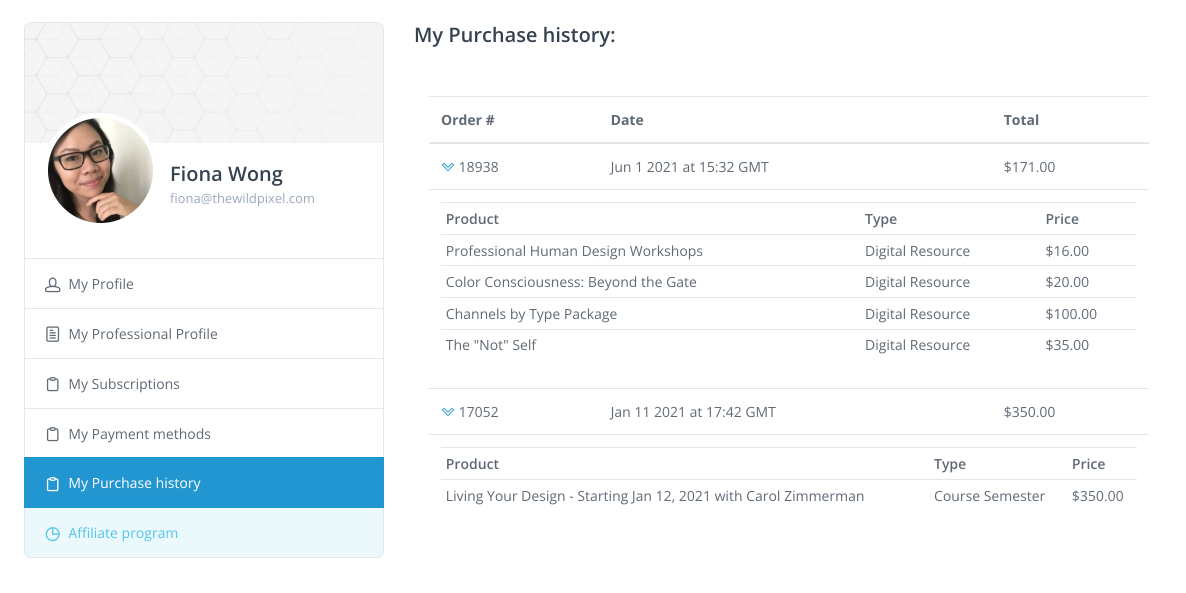Open the My Profile menu item
The width and height of the screenshot is (1186, 593).
101,285
